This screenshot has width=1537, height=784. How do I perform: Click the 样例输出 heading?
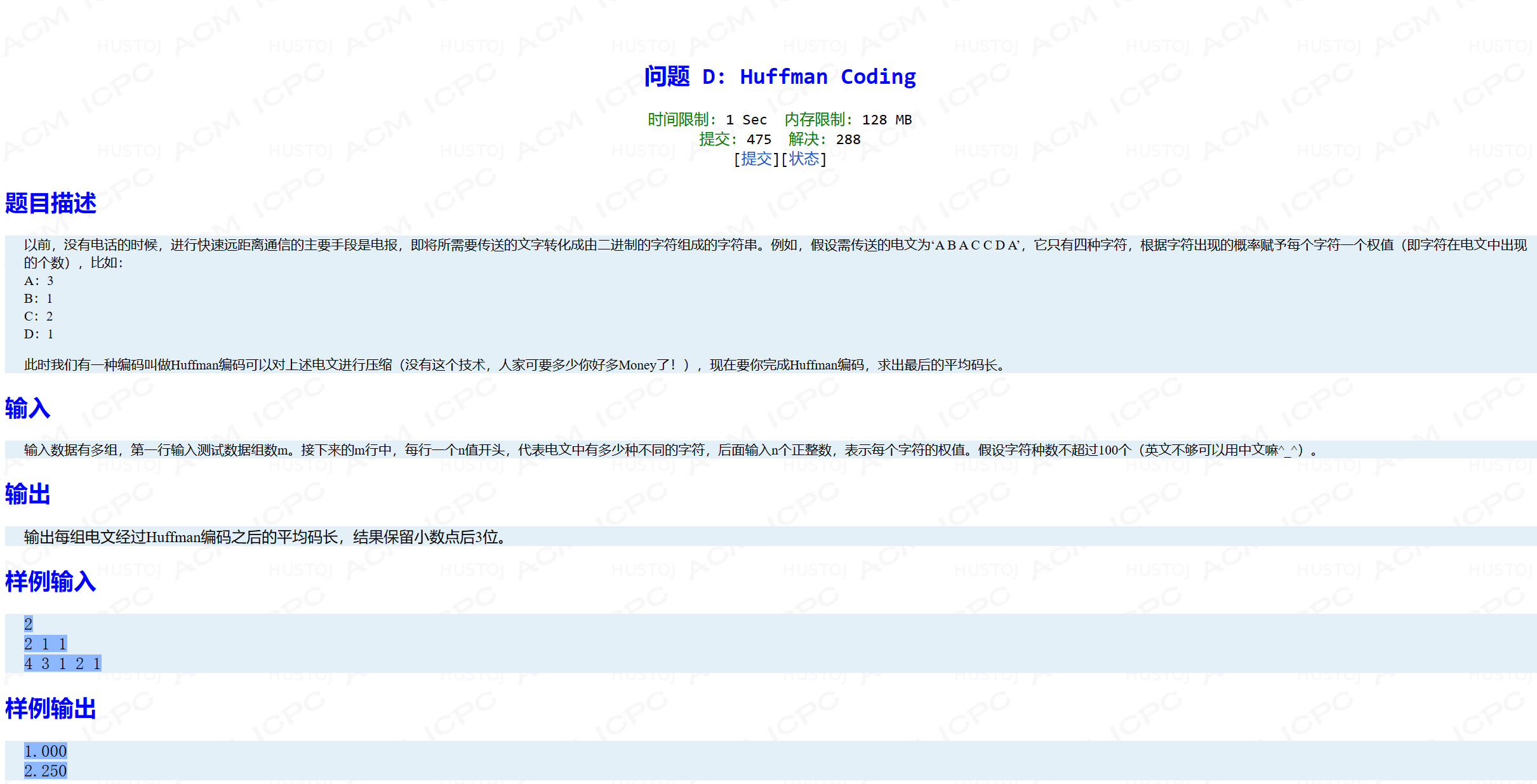pyautogui.click(x=51, y=708)
